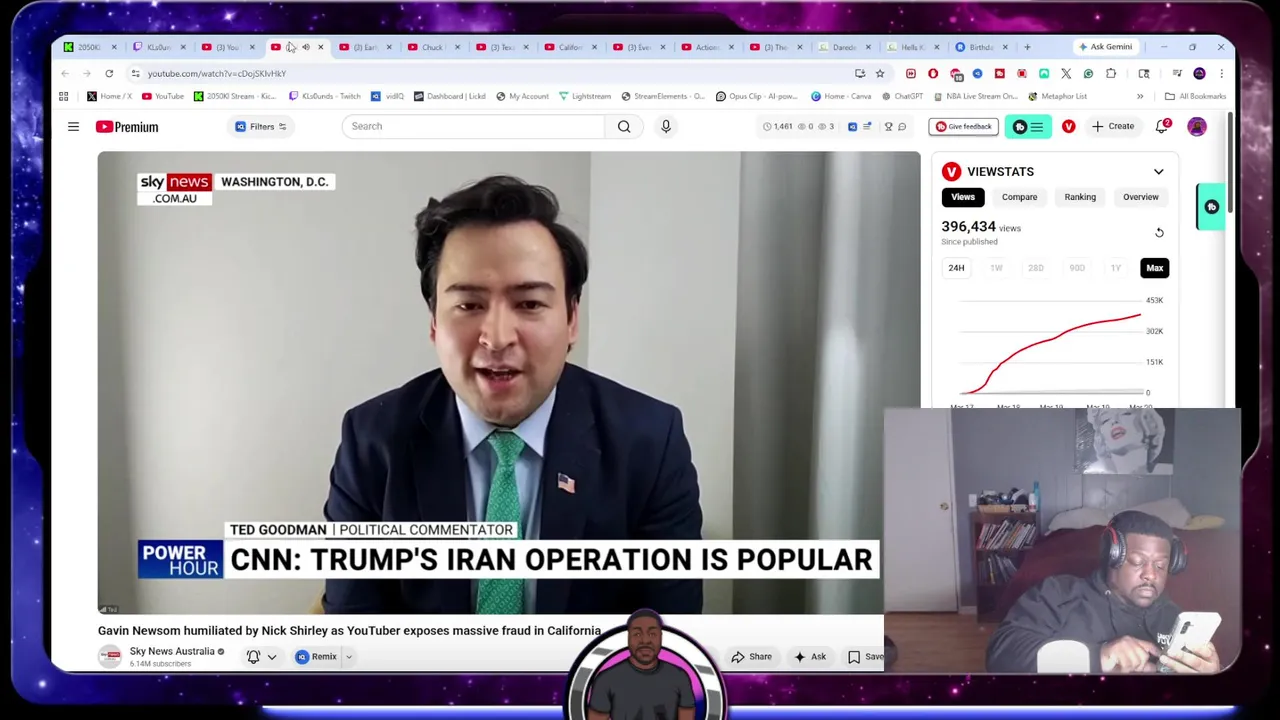Select the 90D time range
Screen dimensions: 1280x720
[1076, 268]
